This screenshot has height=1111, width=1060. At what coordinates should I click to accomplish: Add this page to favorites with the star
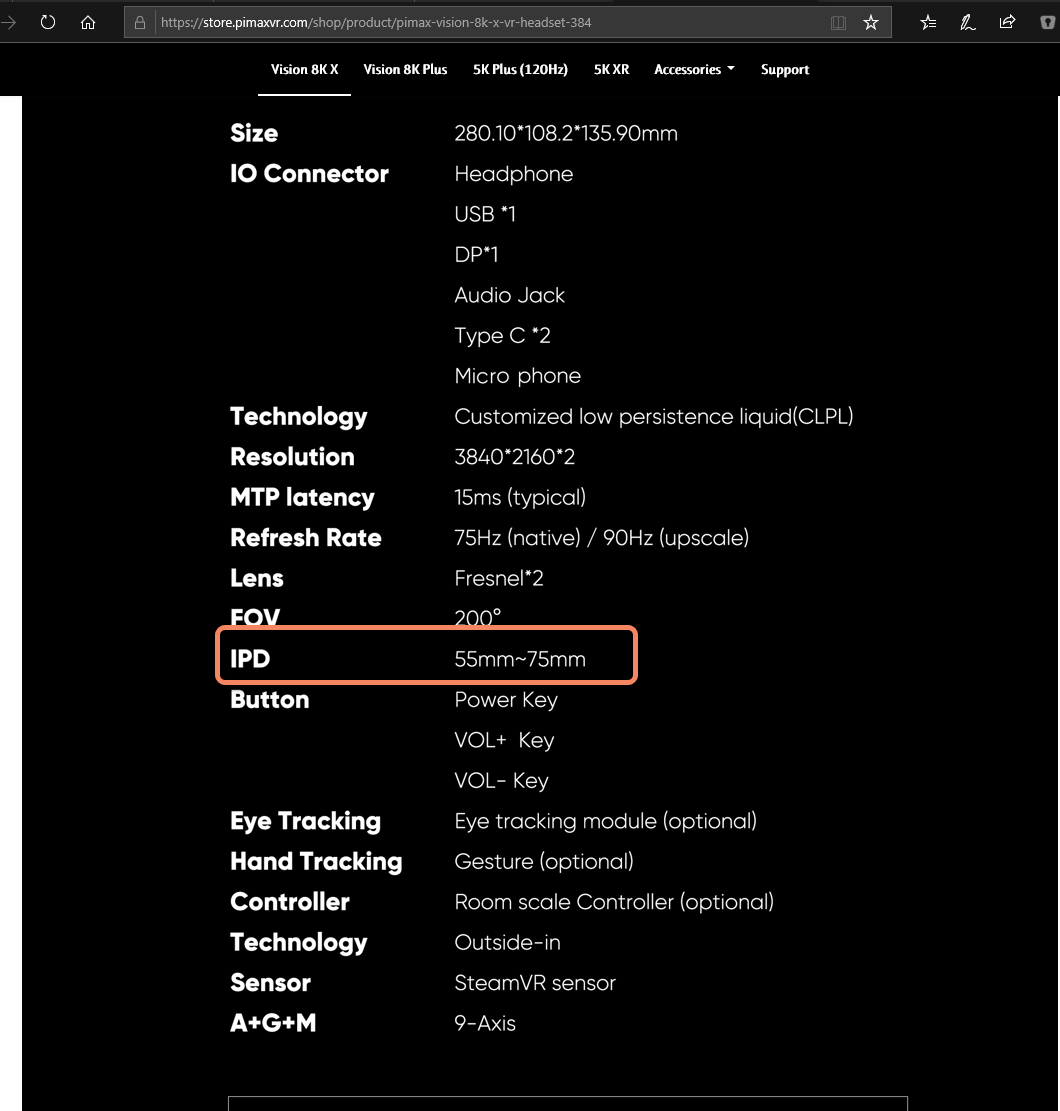click(x=871, y=23)
